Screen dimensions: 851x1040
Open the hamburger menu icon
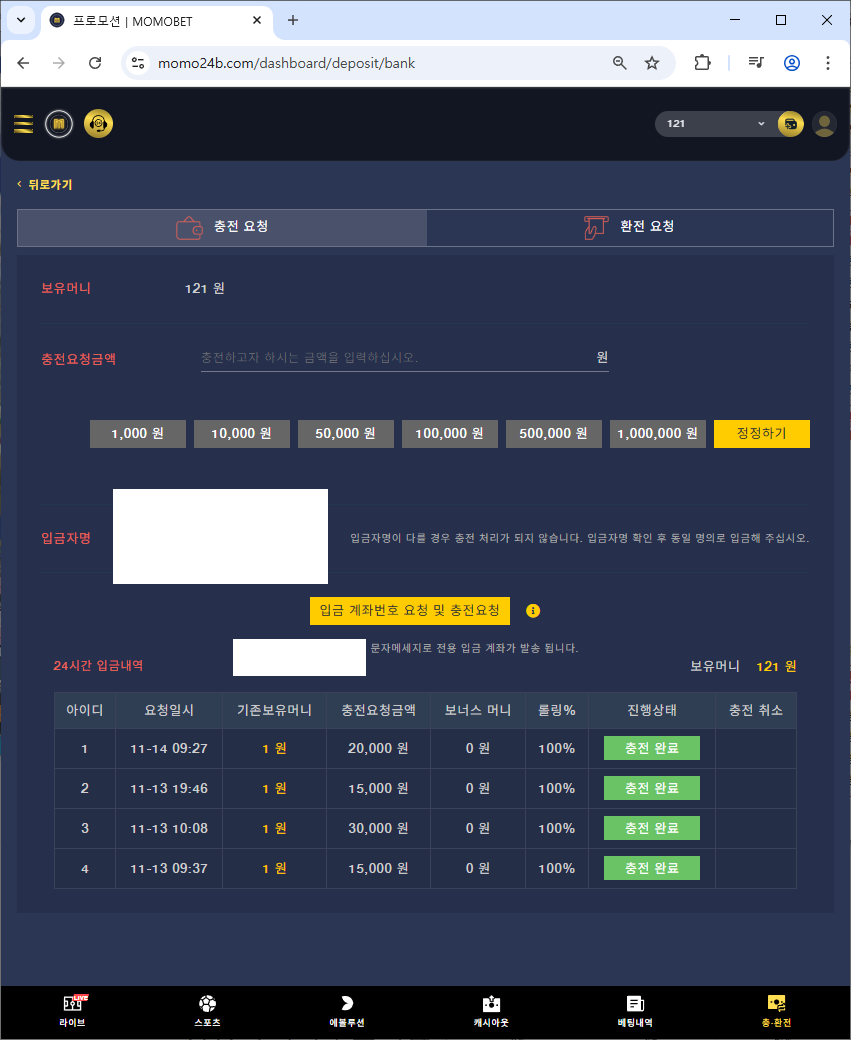coord(23,124)
